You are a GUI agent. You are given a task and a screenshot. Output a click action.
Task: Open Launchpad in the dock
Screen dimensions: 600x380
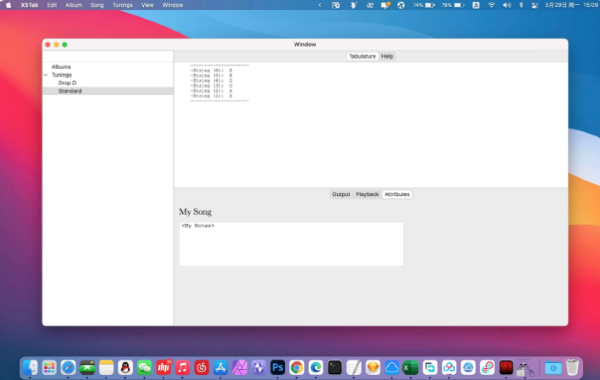click(49, 368)
